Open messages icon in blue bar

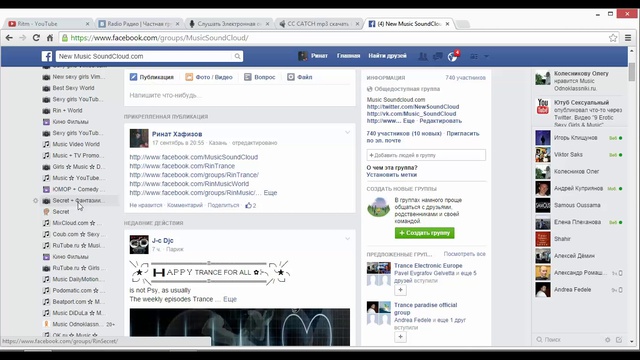(438, 56)
